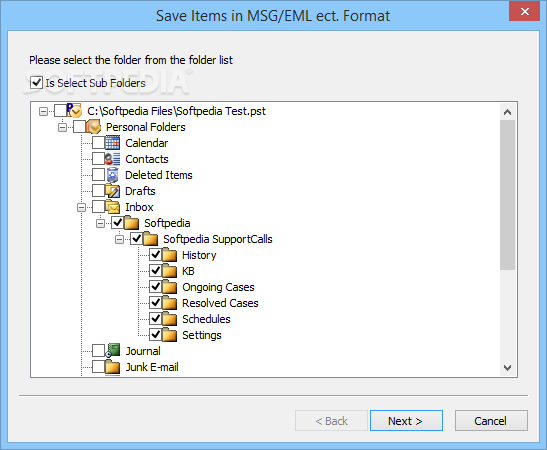Image resolution: width=547 pixels, height=450 pixels.
Task: Click the vertical scrollbar thumb
Action: (x=508, y=195)
